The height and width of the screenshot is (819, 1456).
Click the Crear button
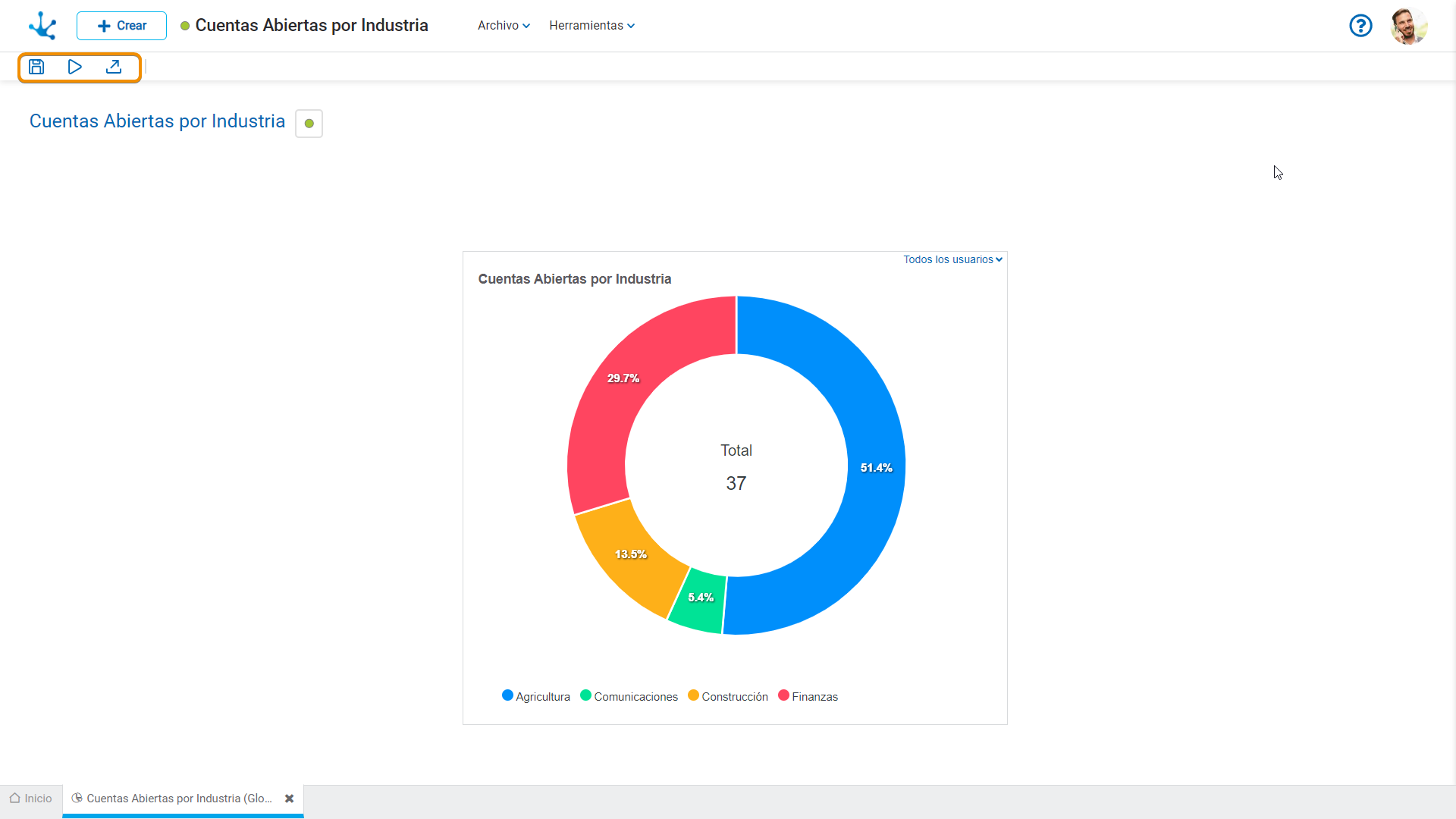[121, 26]
